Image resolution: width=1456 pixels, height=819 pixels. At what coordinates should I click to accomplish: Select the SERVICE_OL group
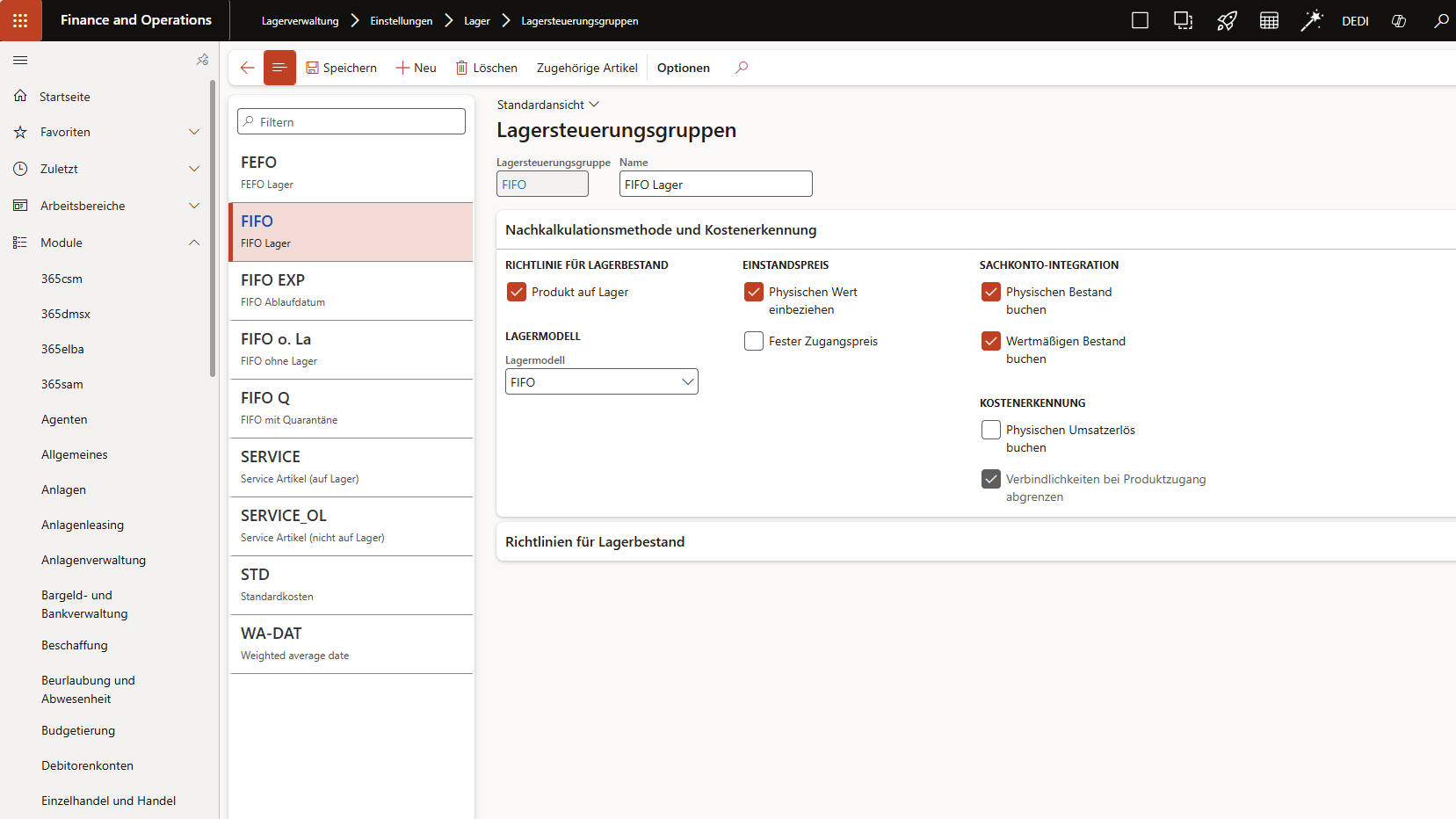[351, 526]
